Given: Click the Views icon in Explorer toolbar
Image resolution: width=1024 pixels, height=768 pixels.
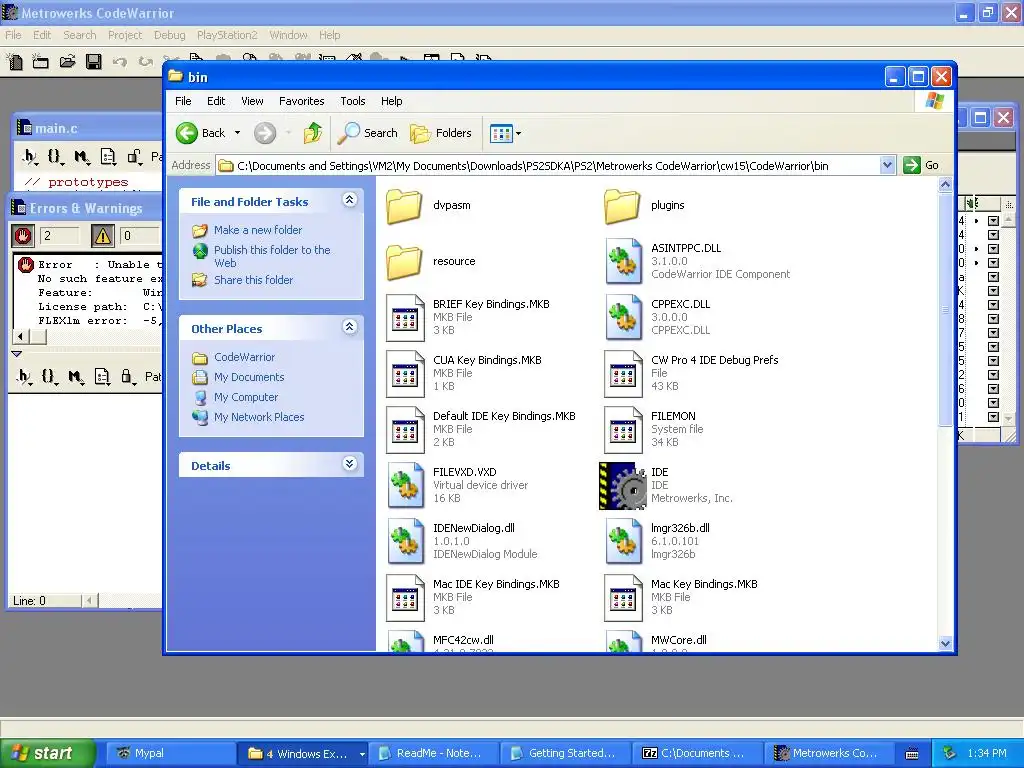Looking at the screenshot, I should pos(501,133).
